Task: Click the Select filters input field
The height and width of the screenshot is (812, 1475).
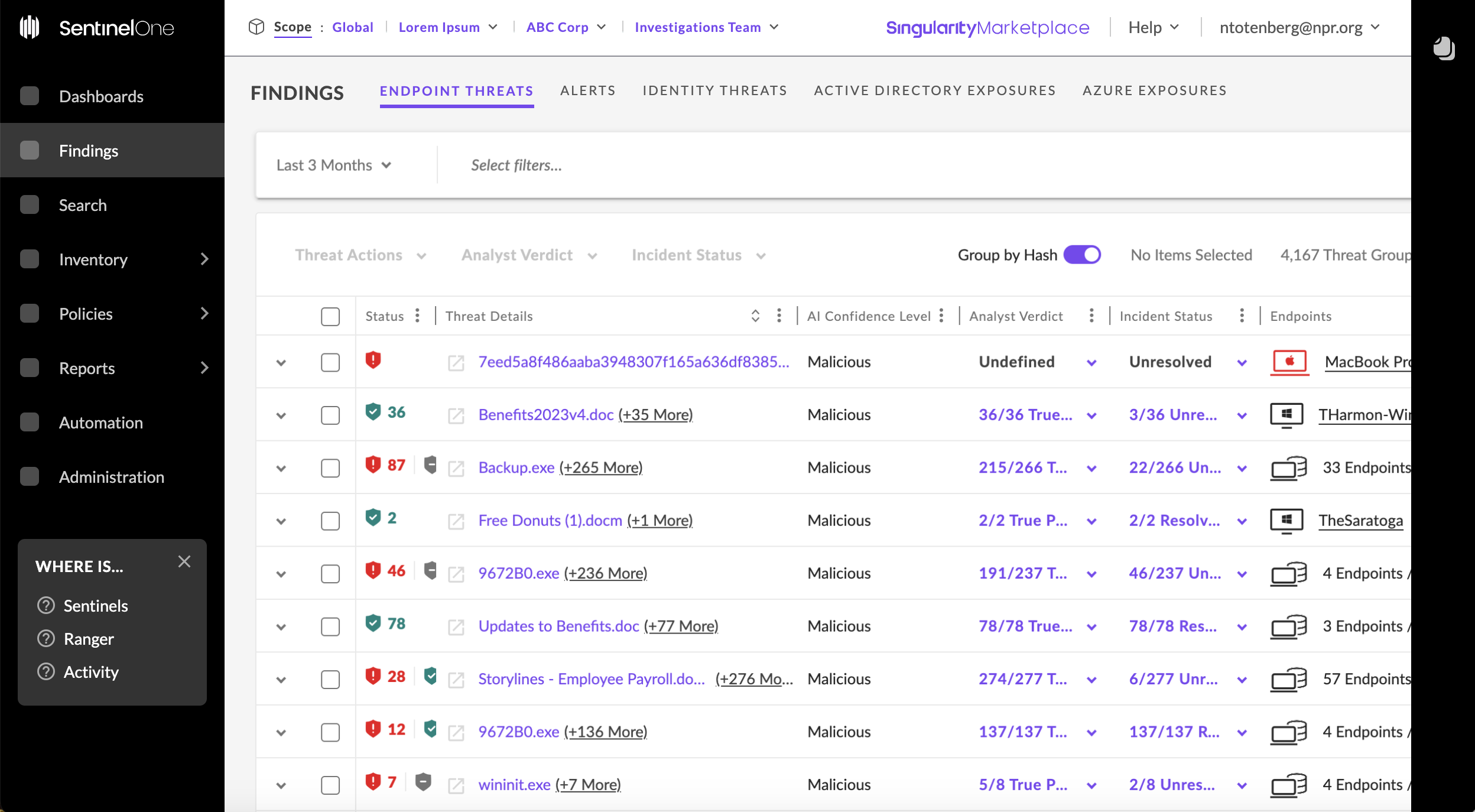Action: coord(516,165)
